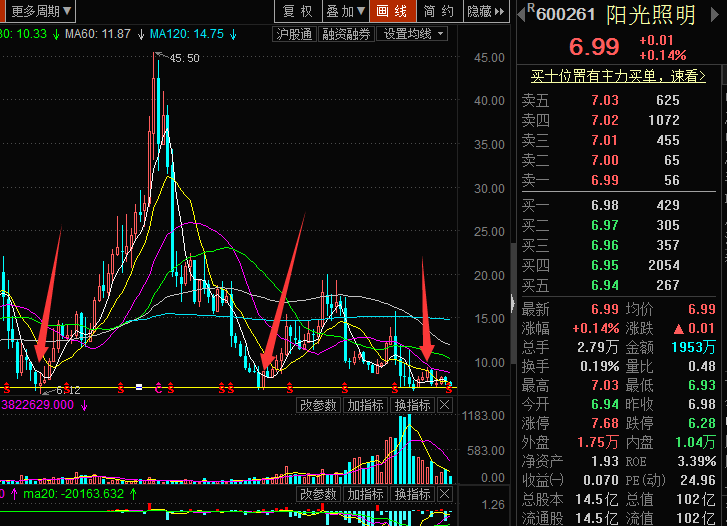Open the 设置均线 dropdown
This screenshot has height=526, width=727.
coord(413,34)
